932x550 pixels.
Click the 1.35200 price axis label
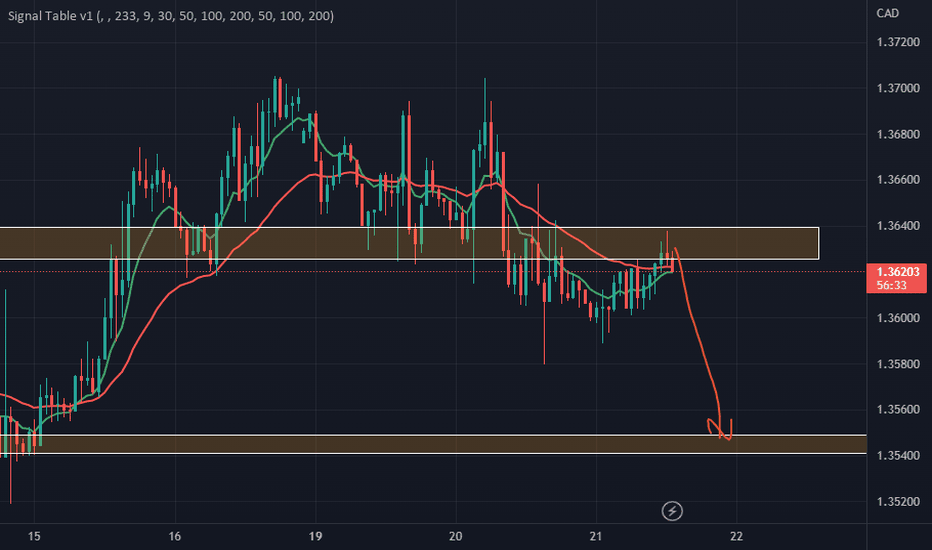(898, 502)
